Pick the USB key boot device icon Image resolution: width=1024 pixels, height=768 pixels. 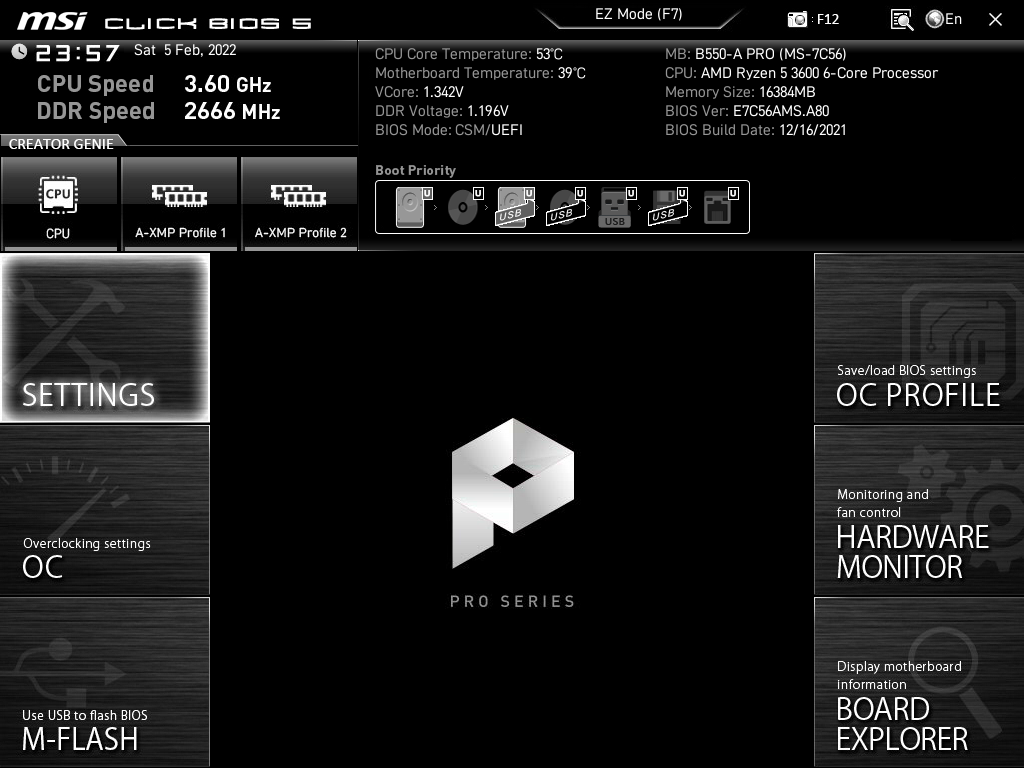pos(616,208)
